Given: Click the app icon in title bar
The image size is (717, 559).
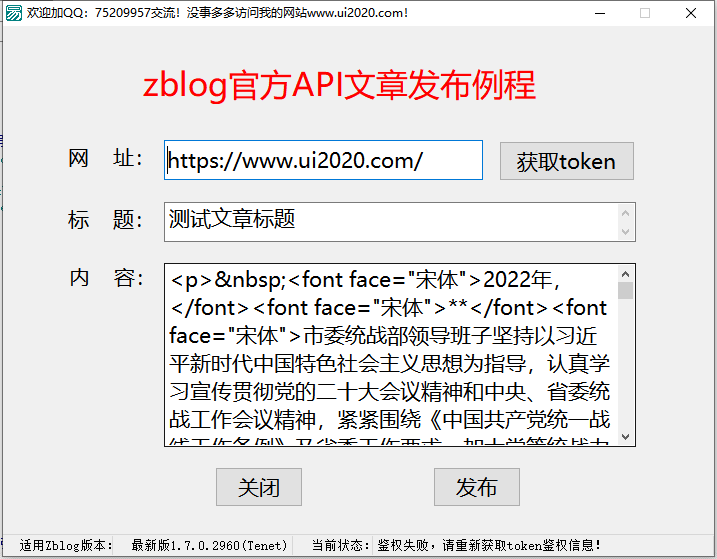Looking at the screenshot, I should click(x=13, y=13).
